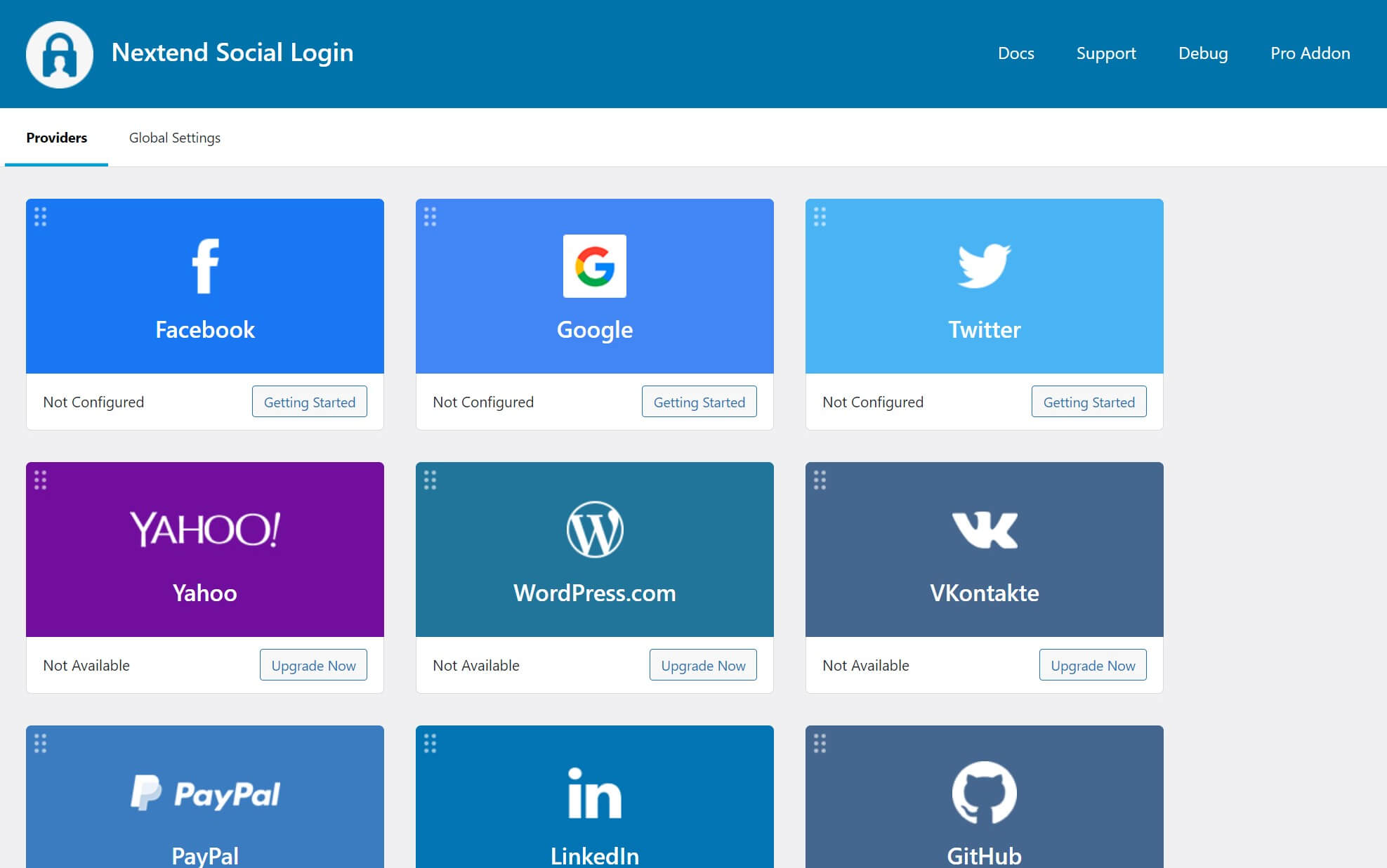Click Getting Started for Google
The width and height of the screenshot is (1387, 868).
(698, 401)
